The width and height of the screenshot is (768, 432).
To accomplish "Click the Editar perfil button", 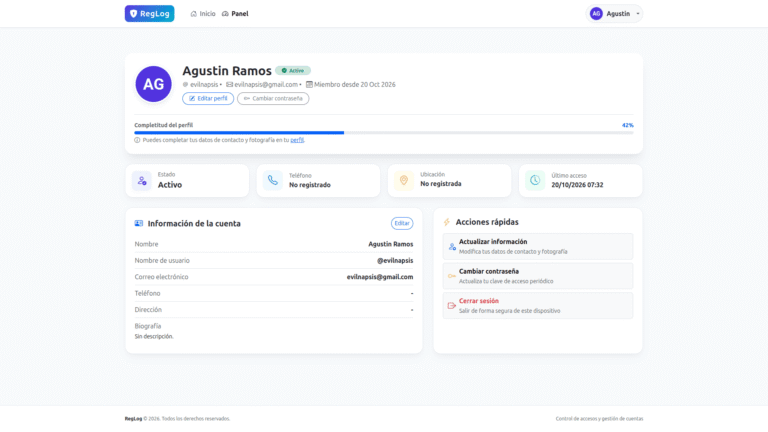I will coord(208,98).
